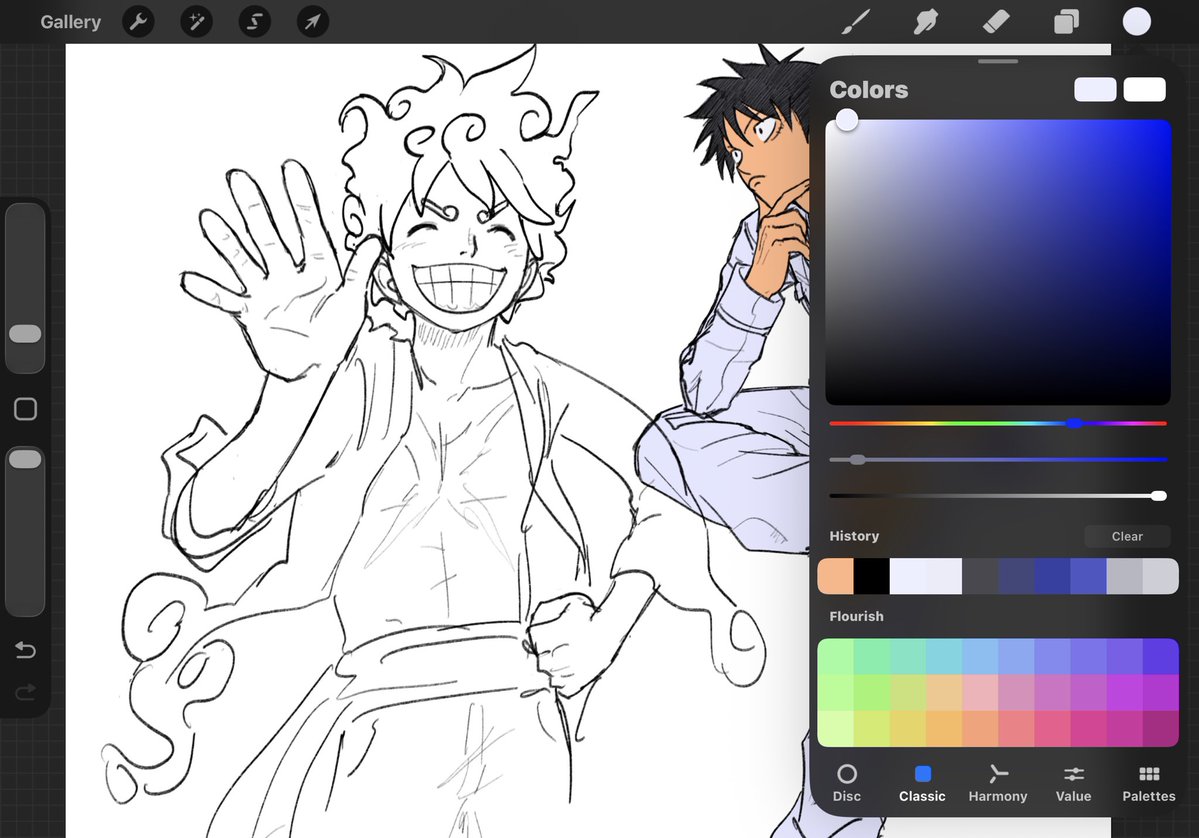This screenshot has width=1199, height=838.
Task: Click the brightness slider handle
Action: click(1159, 496)
